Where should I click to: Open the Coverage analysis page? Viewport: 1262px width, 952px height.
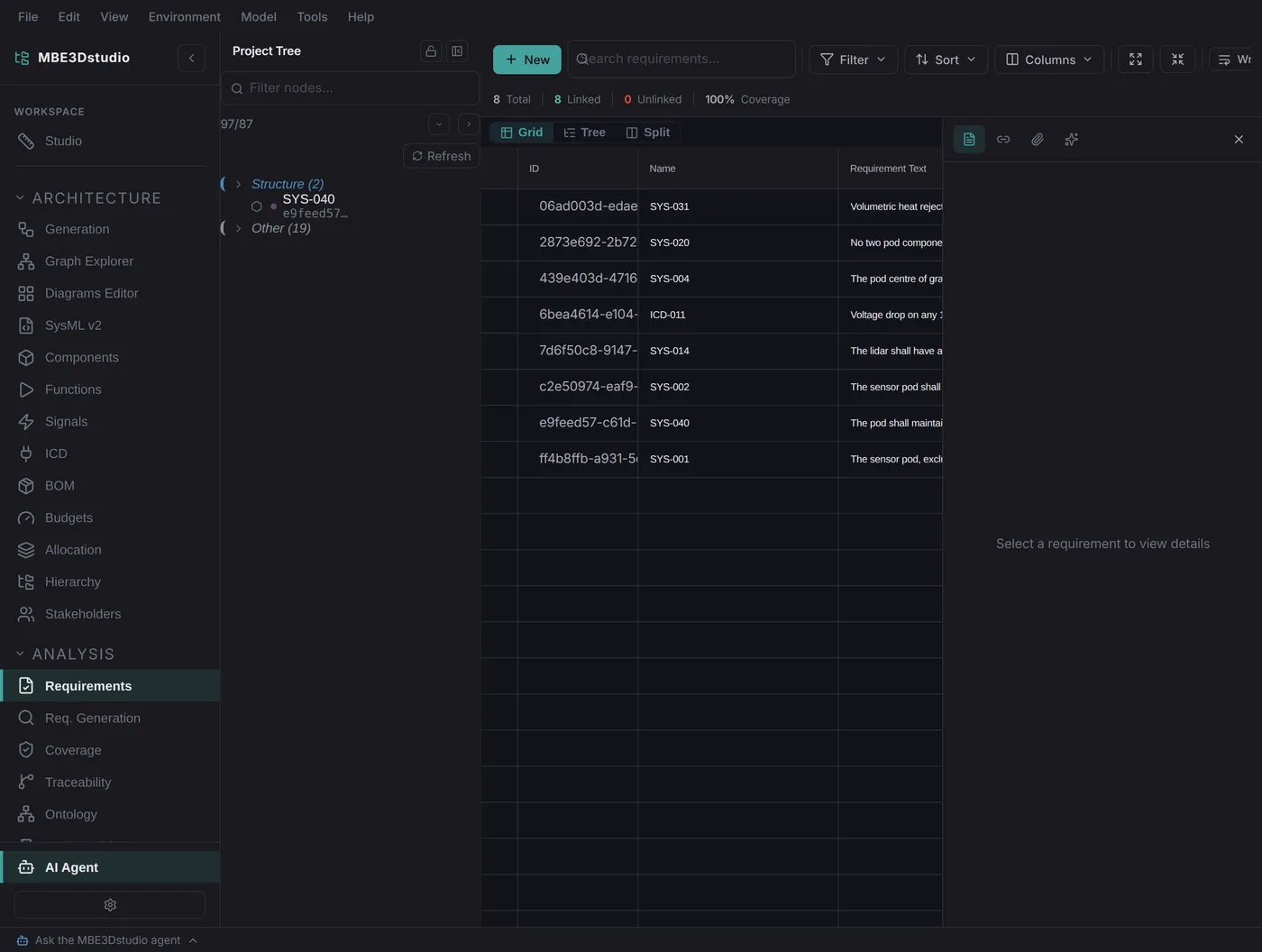pyautogui.click(x=110, y=750)
